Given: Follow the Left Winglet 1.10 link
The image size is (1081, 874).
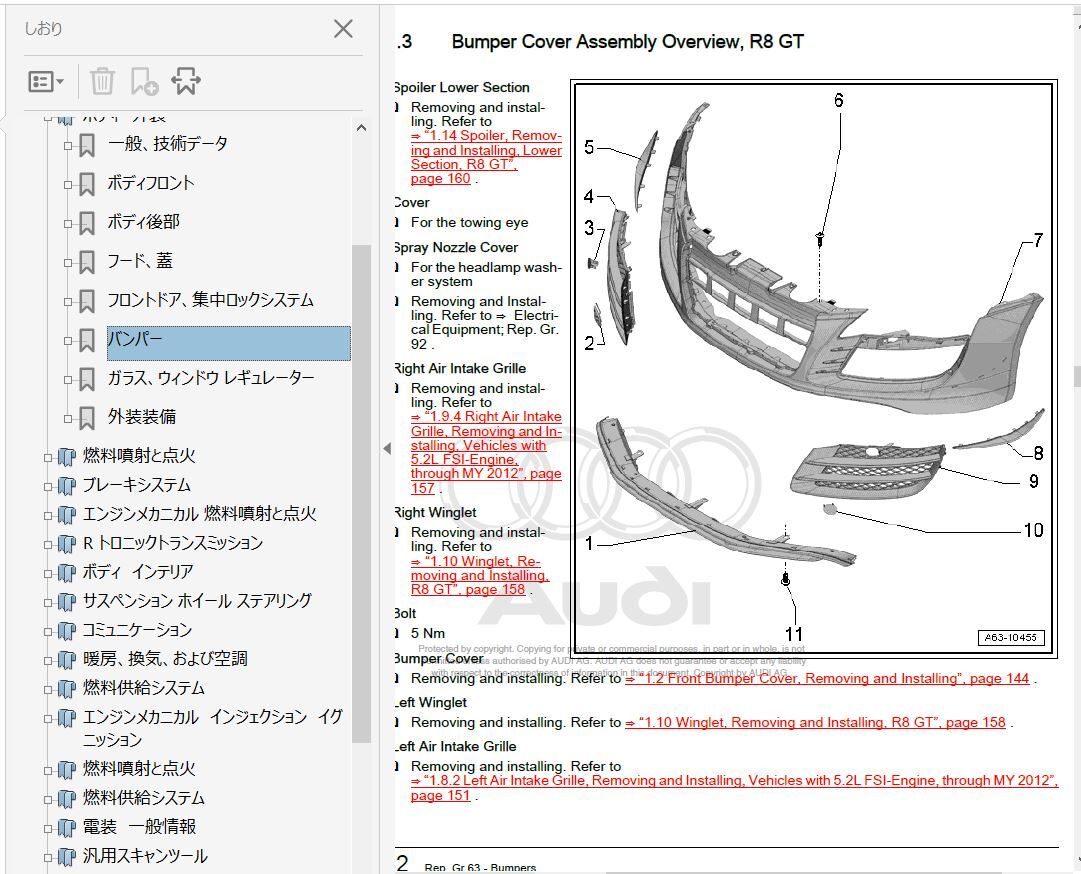Looking at the screenshot, I should tap(816, 722).
